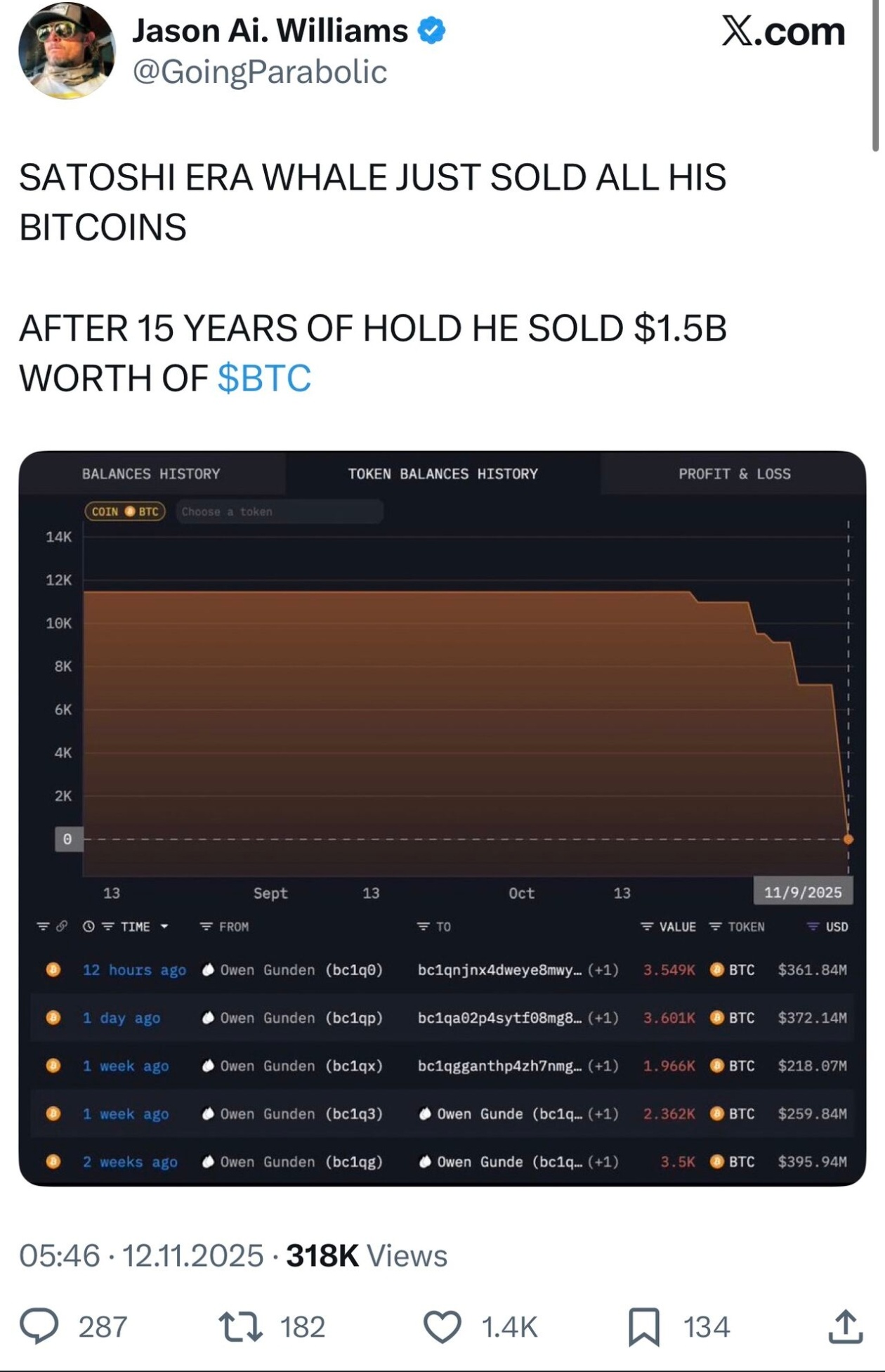This screenshot has height=1372, width=885.
Task: Click the link icon in table header
Action: [62, 927]
